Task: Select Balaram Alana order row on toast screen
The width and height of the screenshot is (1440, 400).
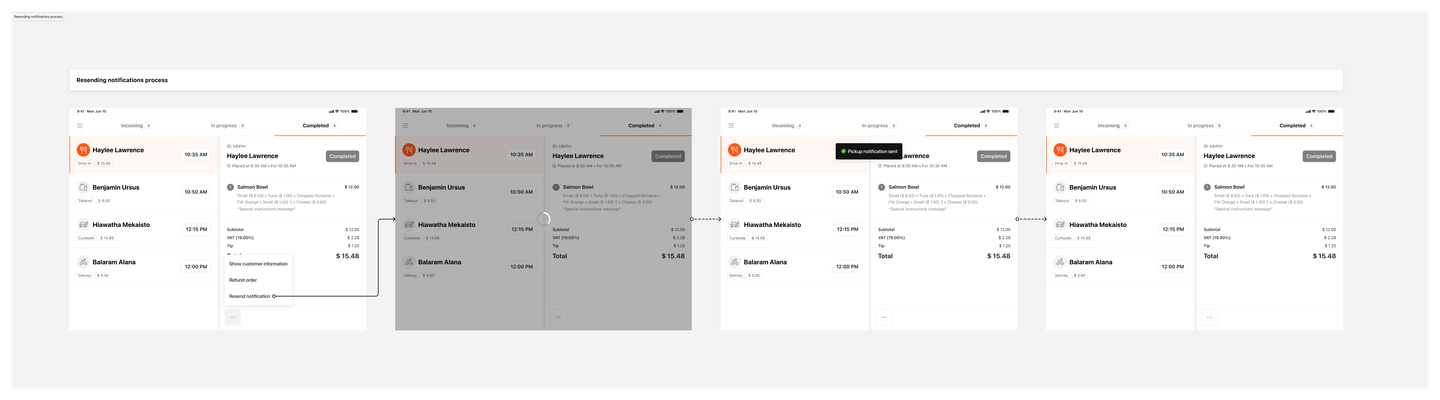Action: 794,267
